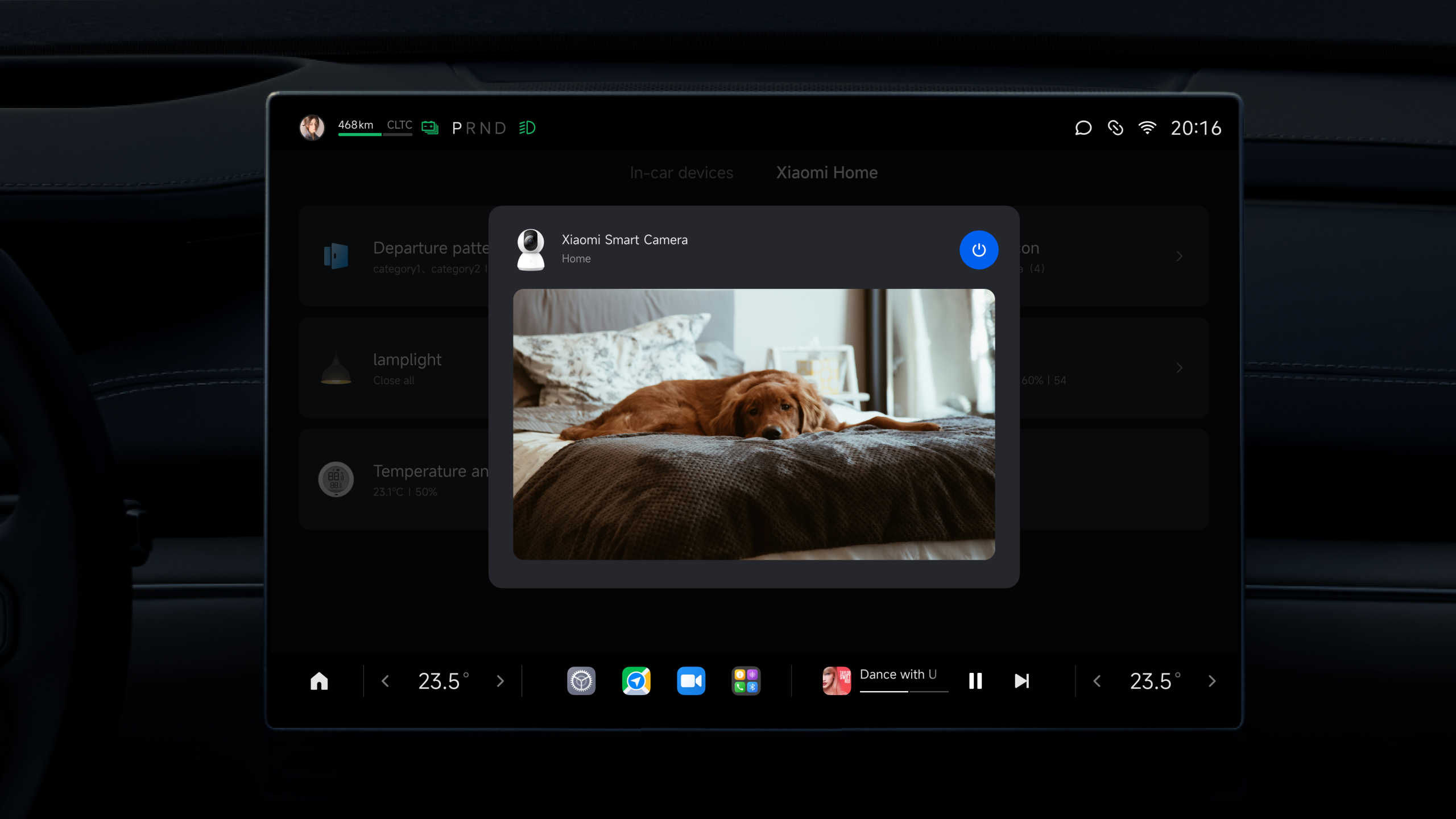Tap the CLTC range mode label
1456x819 pixels.
point(399,125)
